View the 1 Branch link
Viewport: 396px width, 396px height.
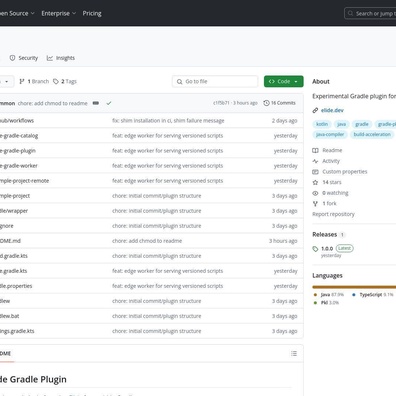click(x=34, y=81)
